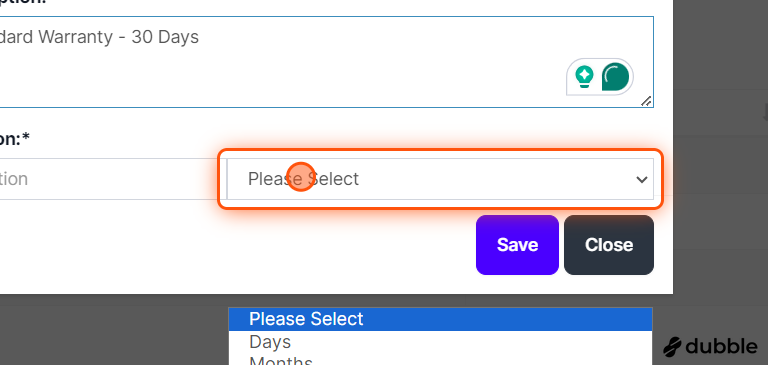Click the dark Close button
768x365 pixels.
pyautogui.click(x=609, y=245)
